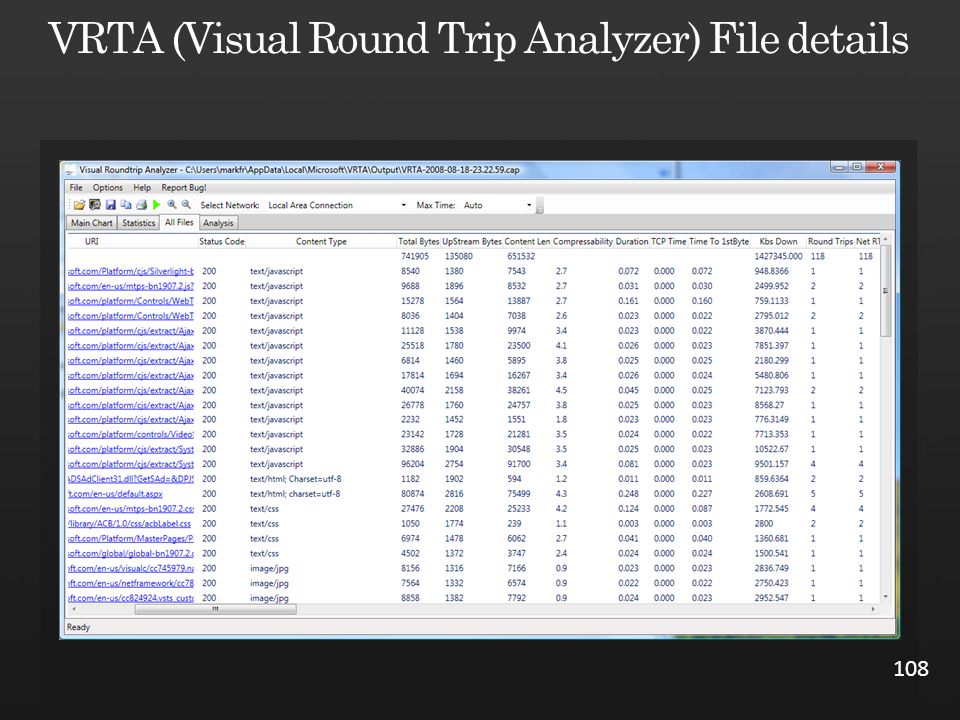
Task: Open the Platform/MasterPages URI link
Action: [130, 538]
